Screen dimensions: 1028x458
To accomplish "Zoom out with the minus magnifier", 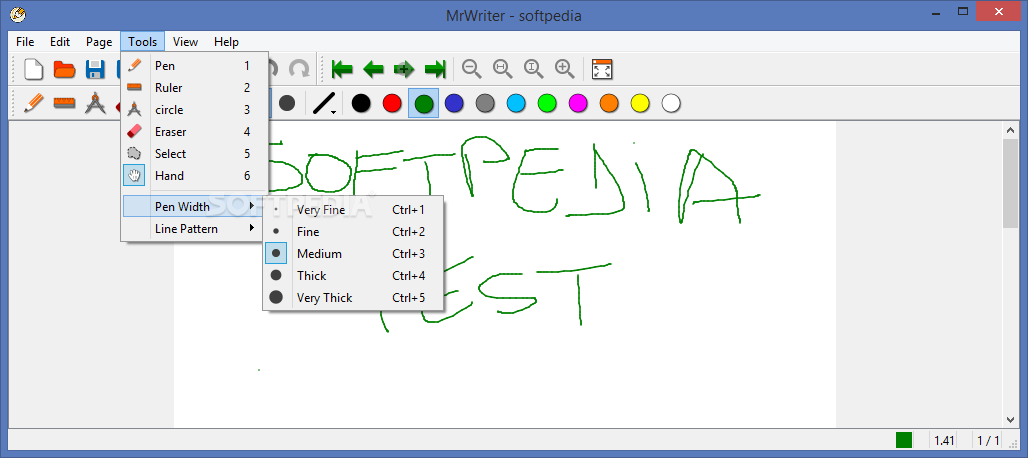I will click(471, 69).
